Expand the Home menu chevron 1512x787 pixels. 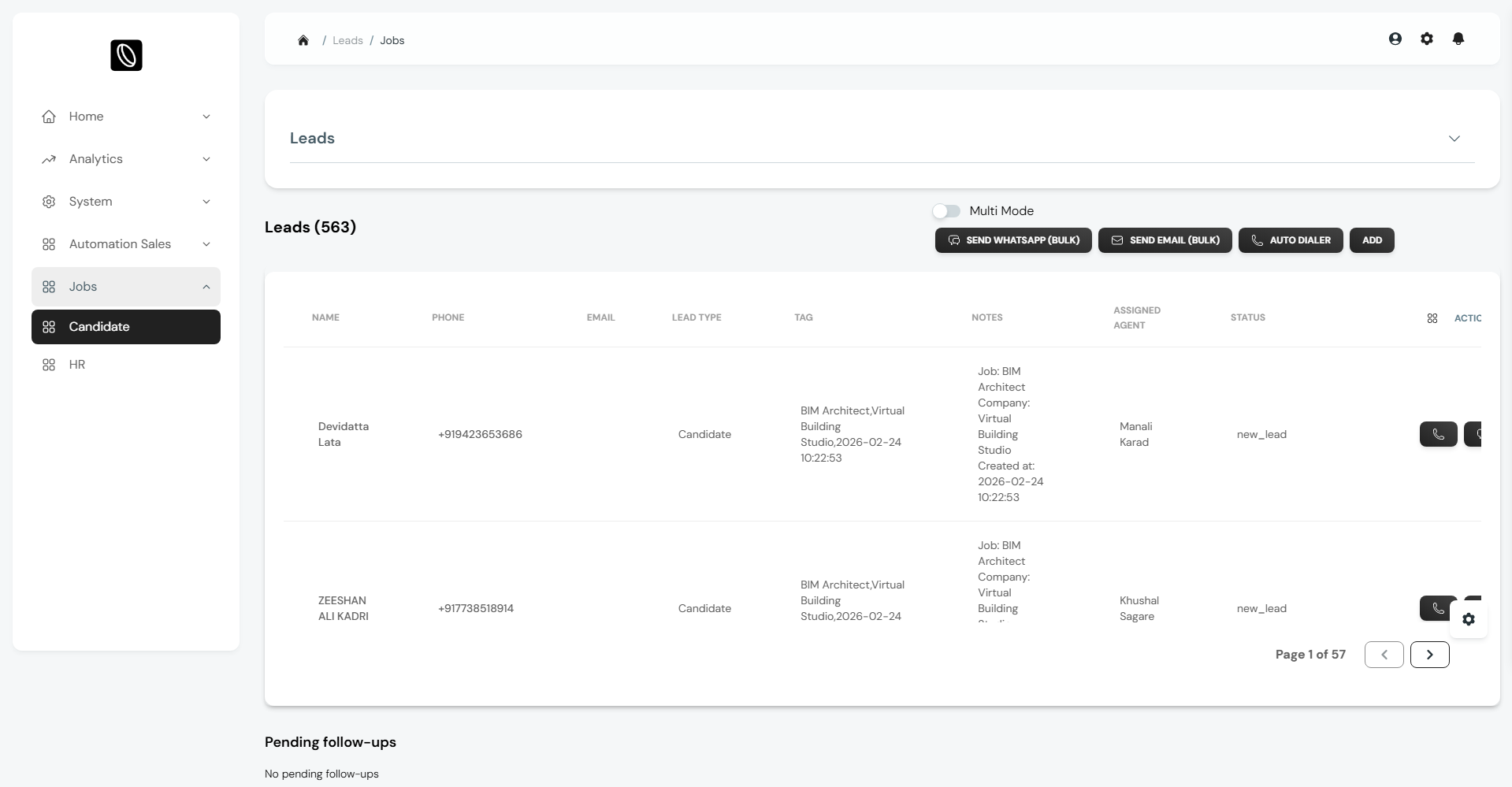(x=206, y=117)
